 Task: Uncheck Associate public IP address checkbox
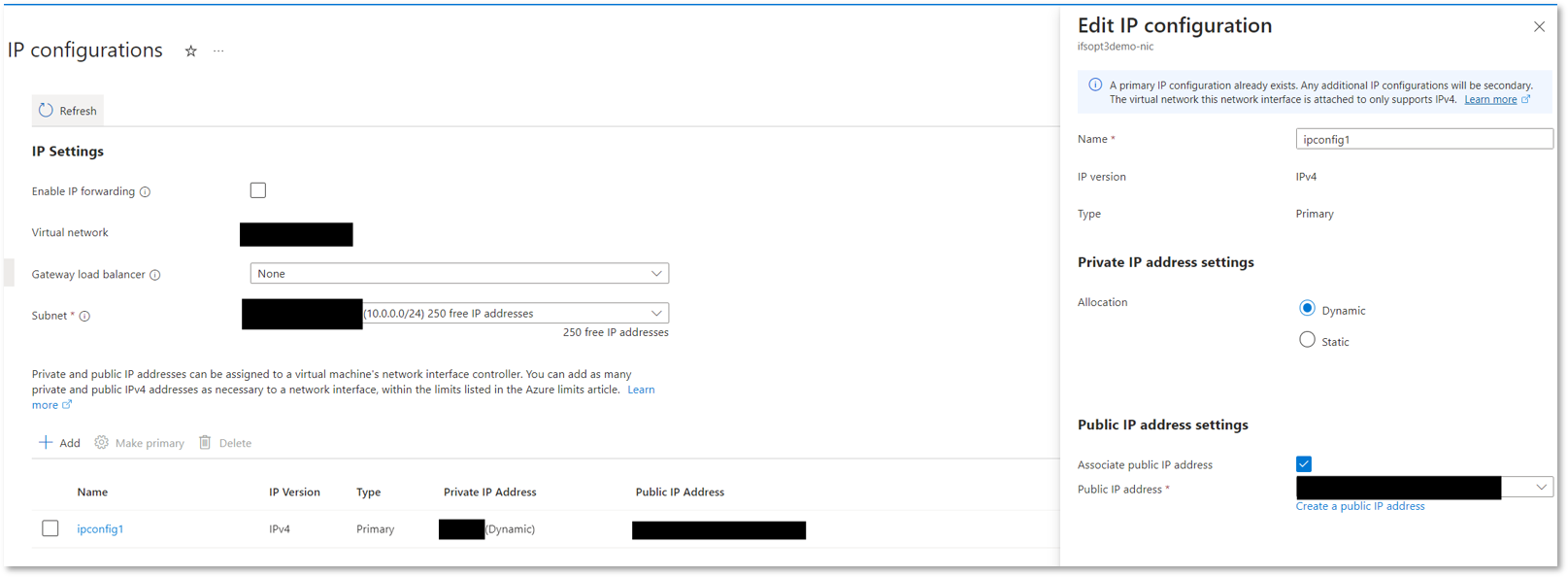point(1304,464)
